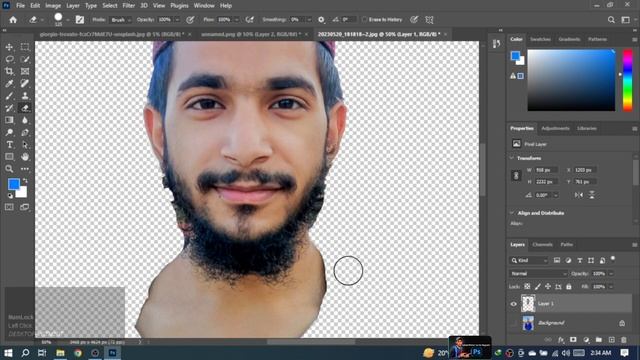The height and width of the screenshot is (360, 640).
Task: Select the Eraser tool in toolbox
Action: pos(25,108)
